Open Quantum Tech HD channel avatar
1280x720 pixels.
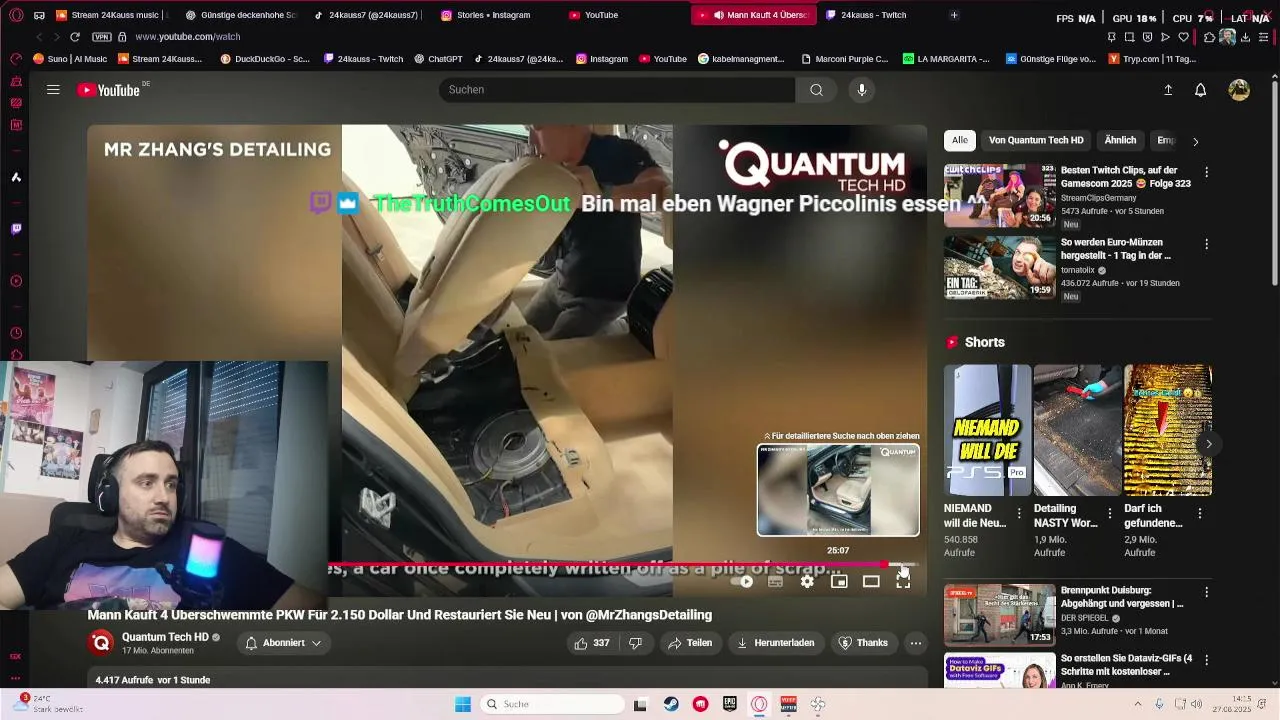pos(101,643)
